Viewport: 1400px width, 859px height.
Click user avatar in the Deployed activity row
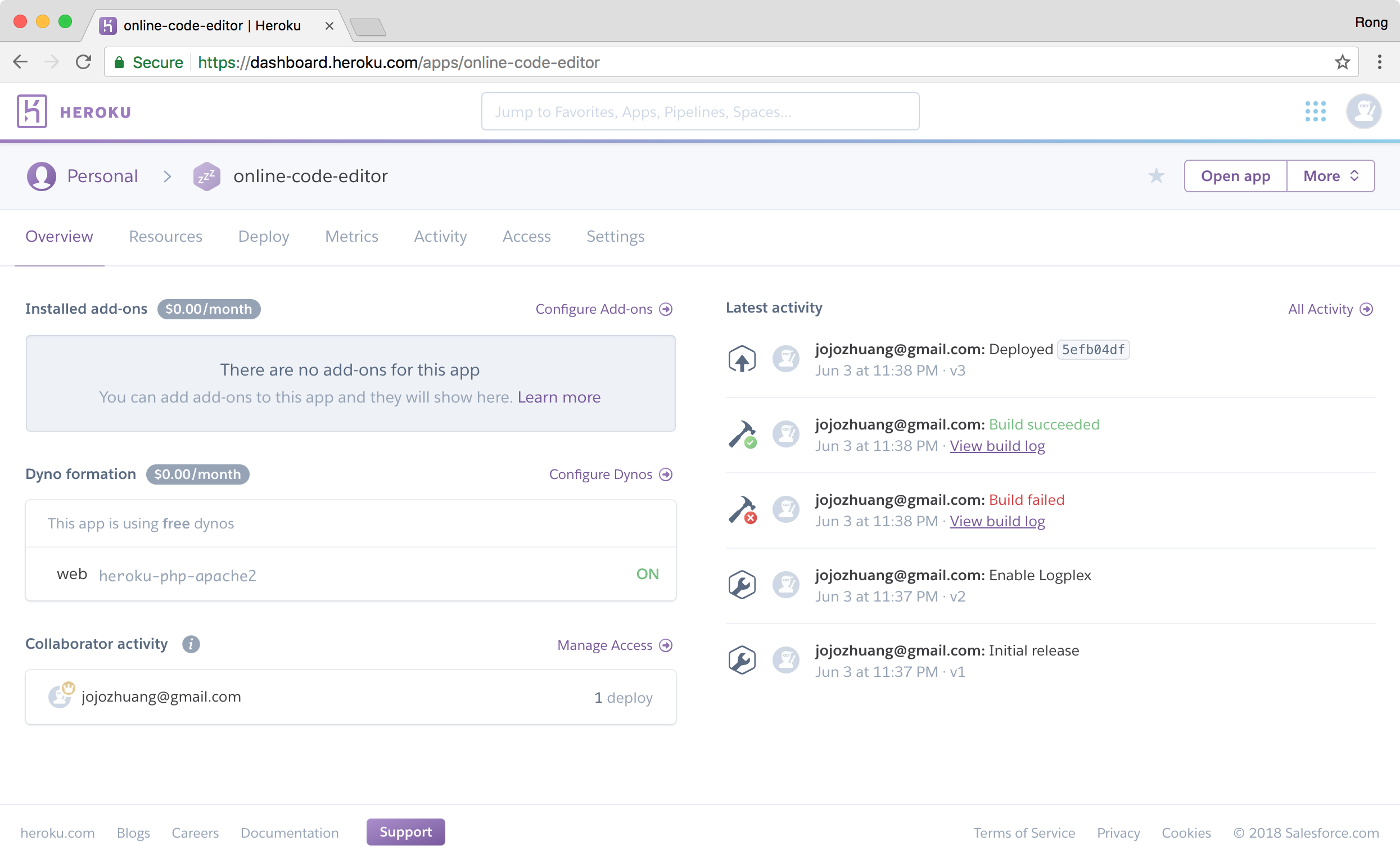coord(787,359)
